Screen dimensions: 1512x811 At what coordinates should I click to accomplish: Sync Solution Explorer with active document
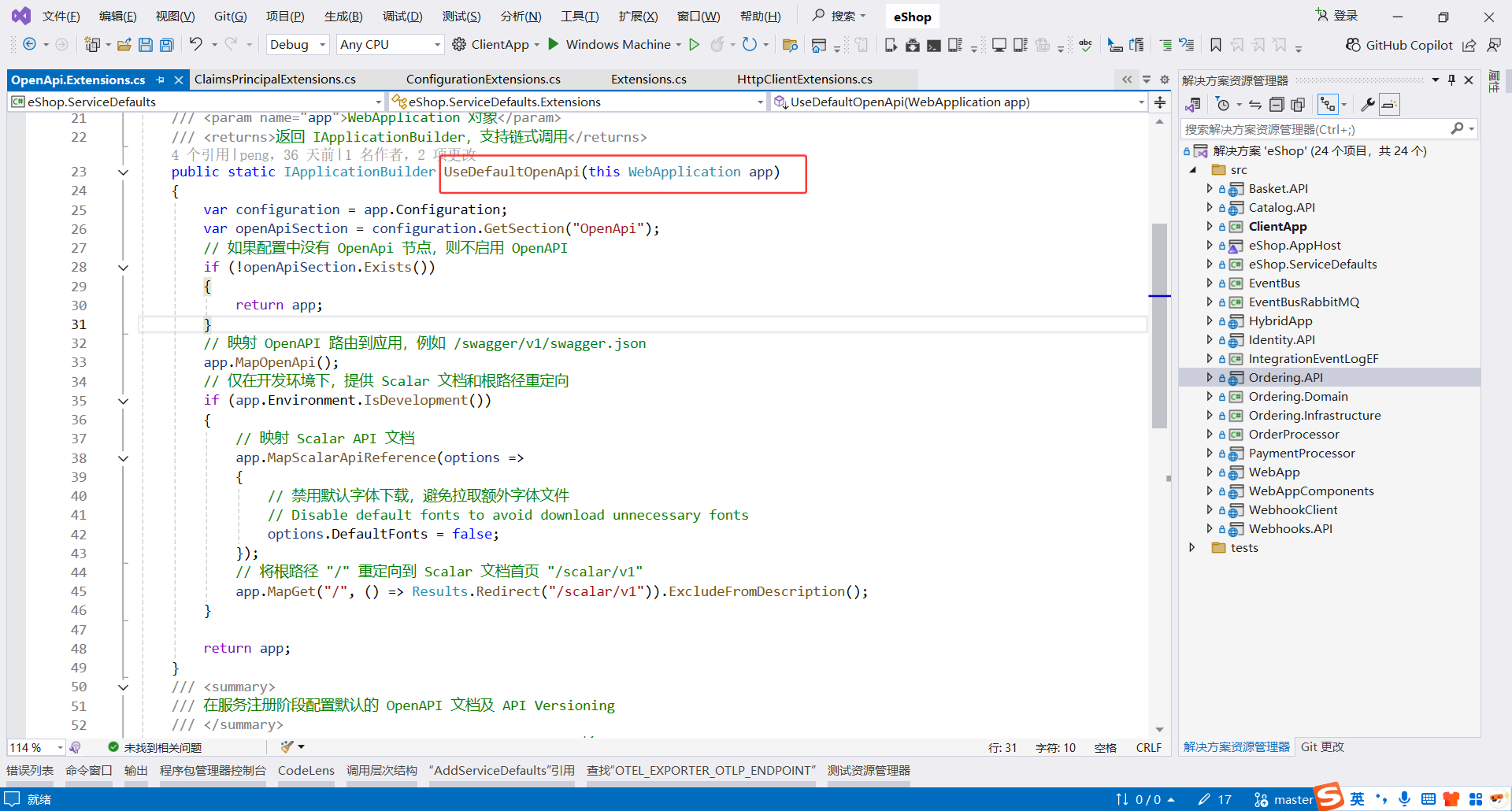click(x=1255, y=105)
